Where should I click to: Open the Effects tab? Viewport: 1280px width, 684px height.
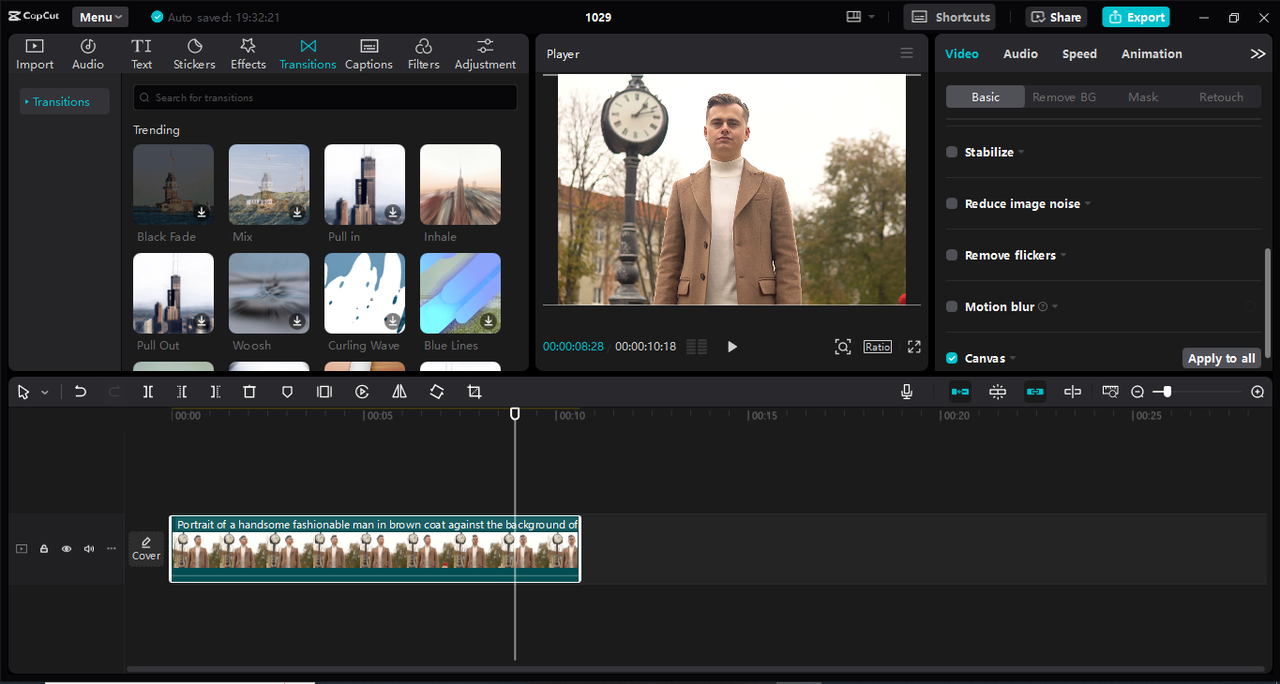point(248,54)
